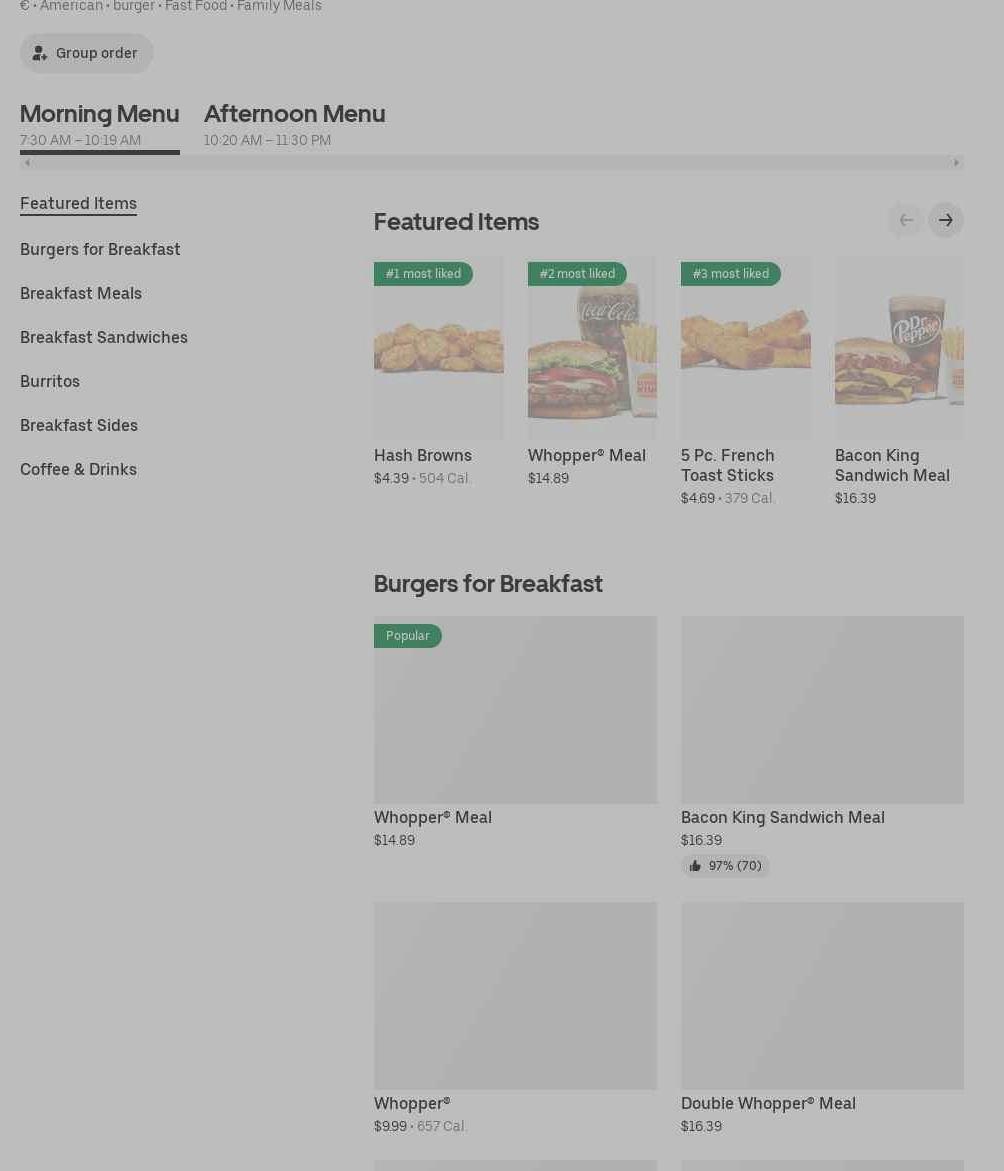Image resolution: width=1004 pixels, height=1171 pixels.
Task: Open the Breakfast Meals category
Action: [81, 293]
